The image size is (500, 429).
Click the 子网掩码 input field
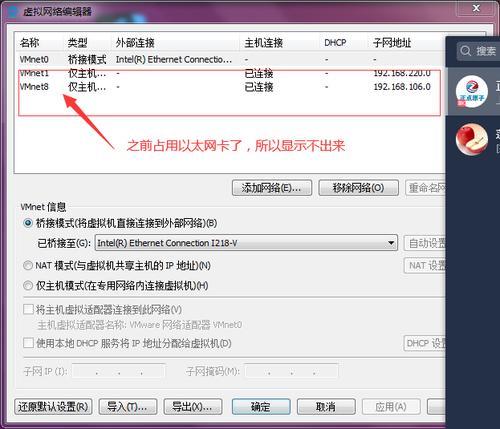pos(291,371)
